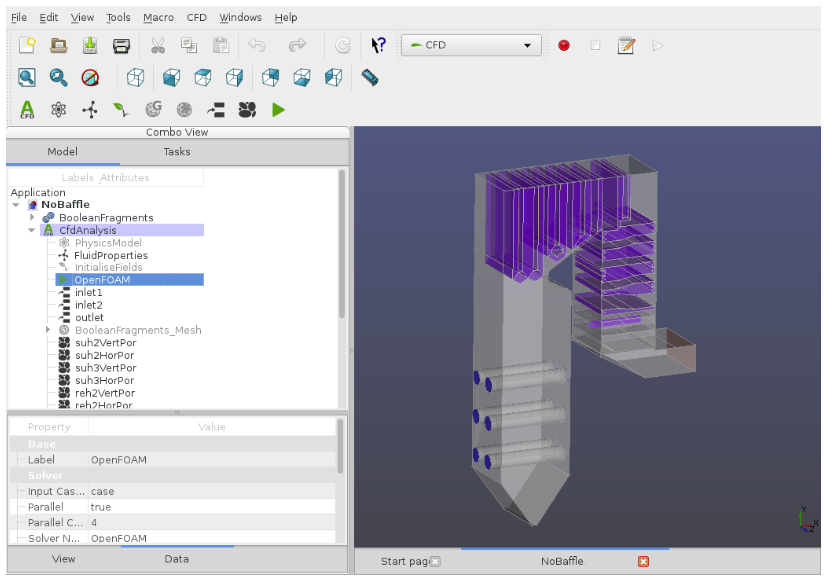The height and width of the screenshot is (582, 831).
Task: Toggle the draw style no-entry icon
Action: (90, 77)
